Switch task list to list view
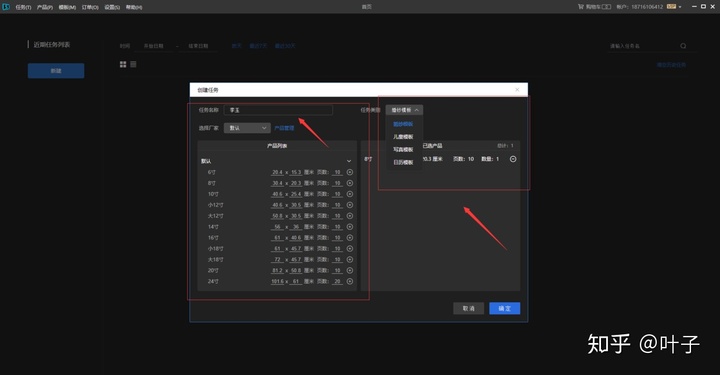Viewport: 720px width, 375px height. (x=133, y=64)
